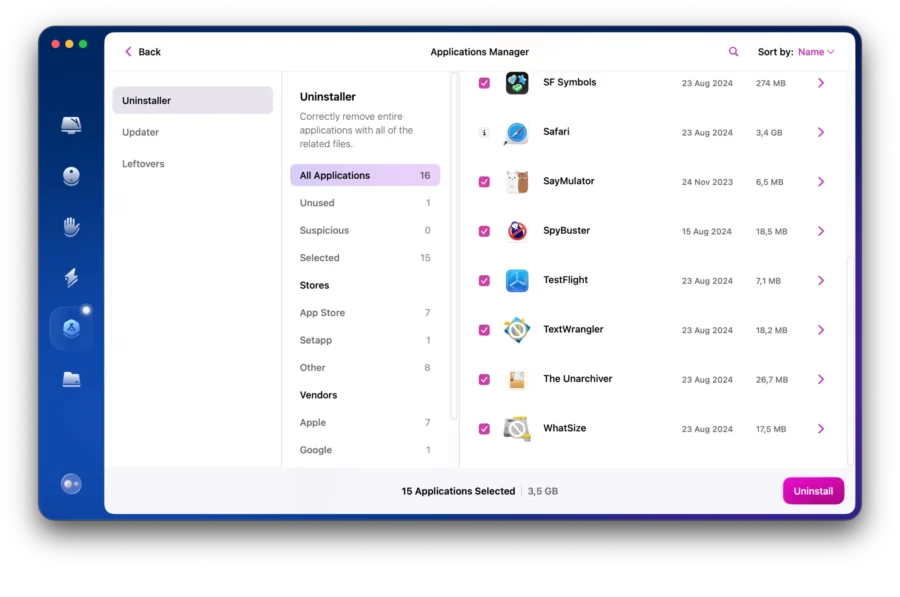Expand Safari details chevron
900x597 pixels.
point(821,133)
